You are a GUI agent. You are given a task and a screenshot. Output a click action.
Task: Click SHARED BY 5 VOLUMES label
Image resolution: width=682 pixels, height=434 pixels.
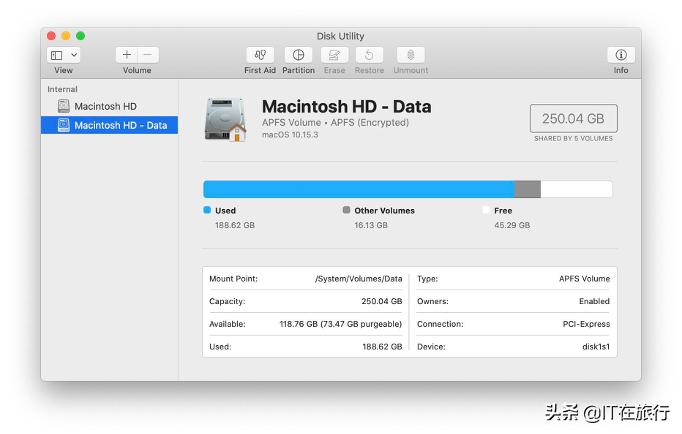pyautogui.click(x=573, y=138)
